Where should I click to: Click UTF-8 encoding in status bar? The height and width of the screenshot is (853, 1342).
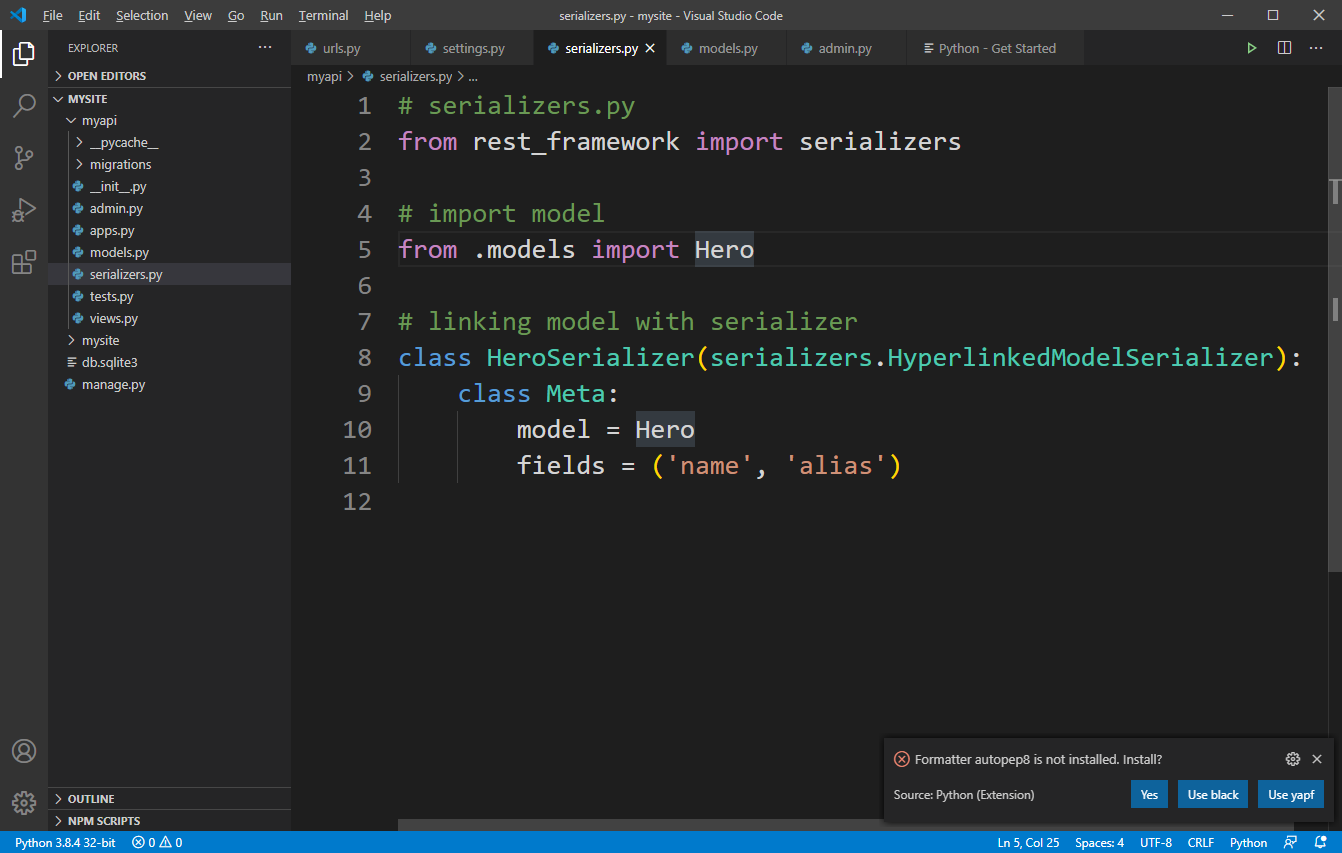1156,843
